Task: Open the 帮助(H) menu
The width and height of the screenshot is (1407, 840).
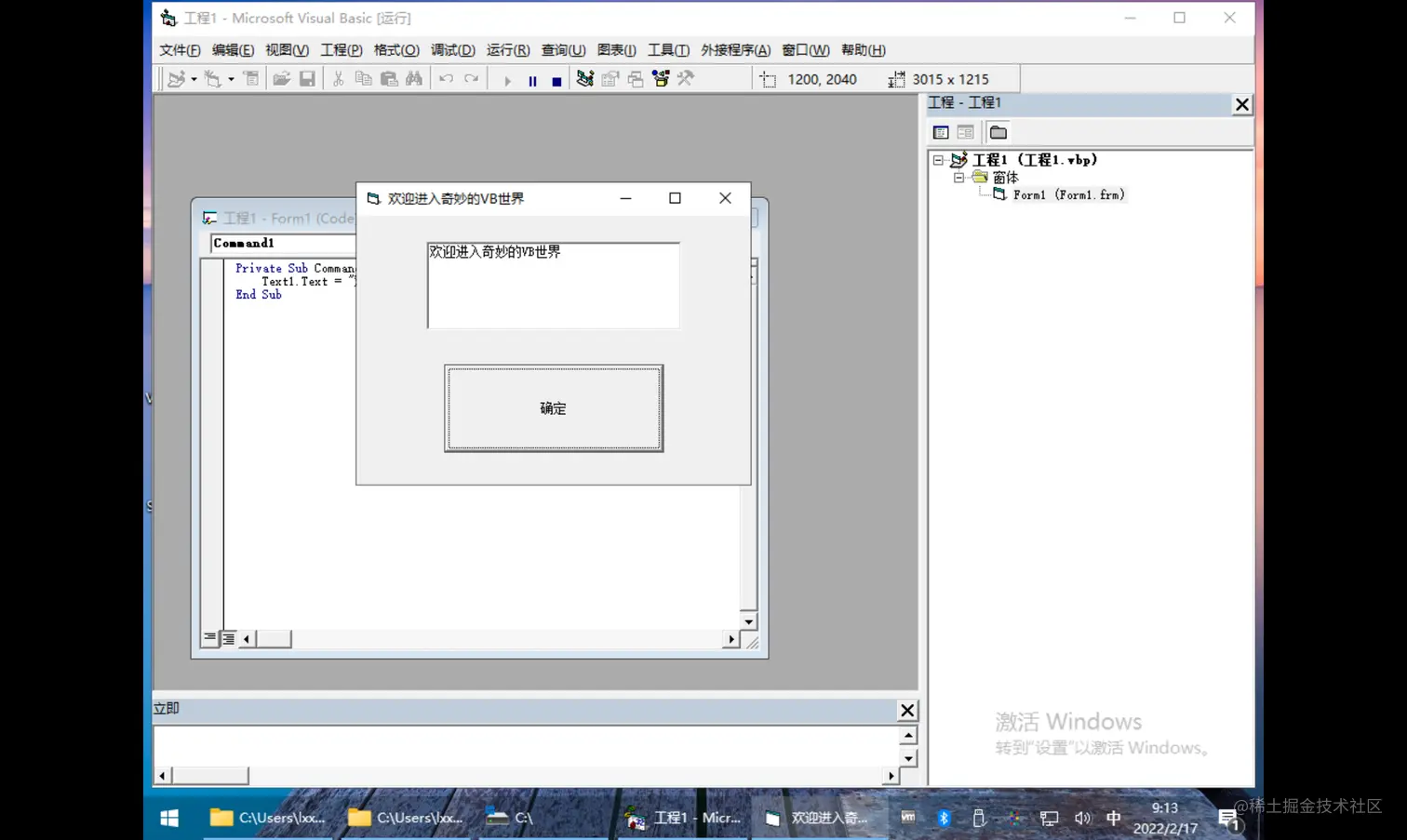Action: click(863, 50)
